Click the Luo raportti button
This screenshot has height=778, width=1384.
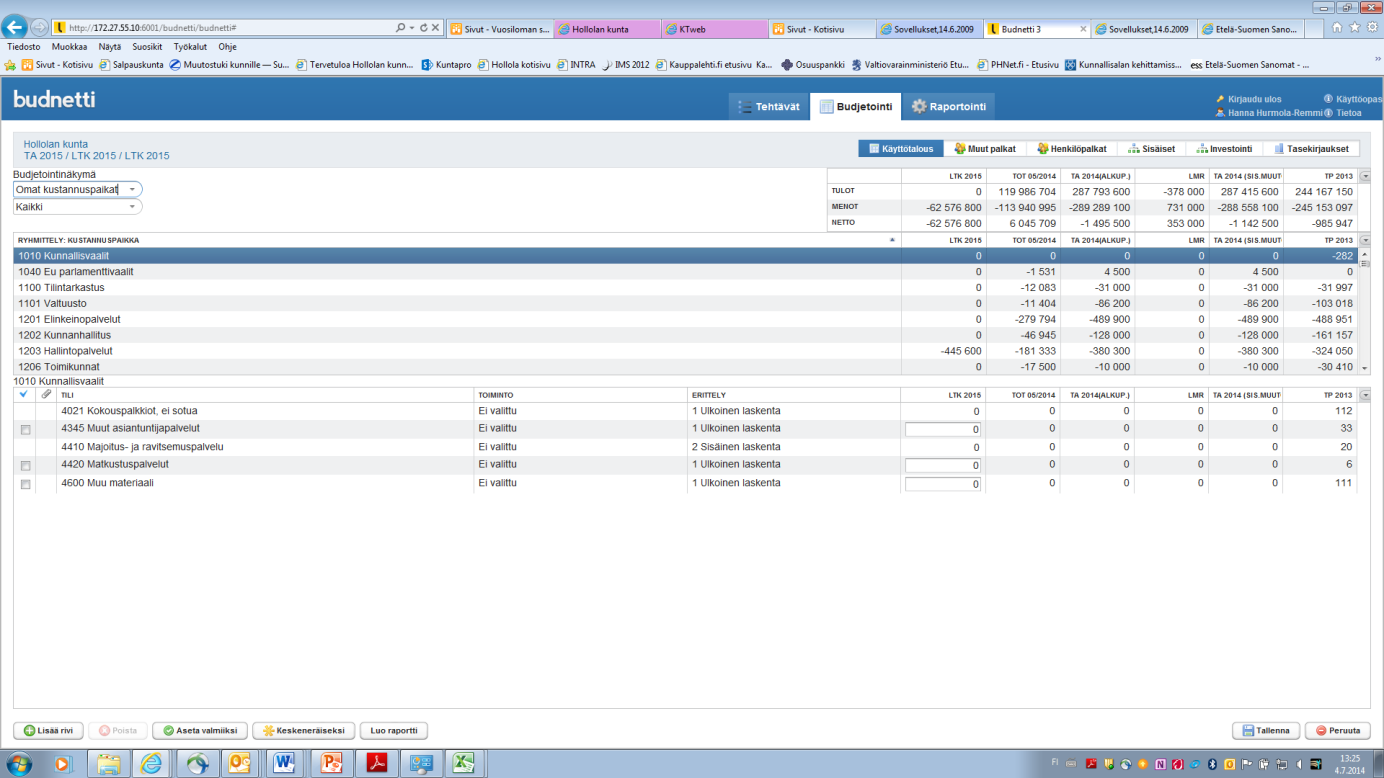[394, 731]
